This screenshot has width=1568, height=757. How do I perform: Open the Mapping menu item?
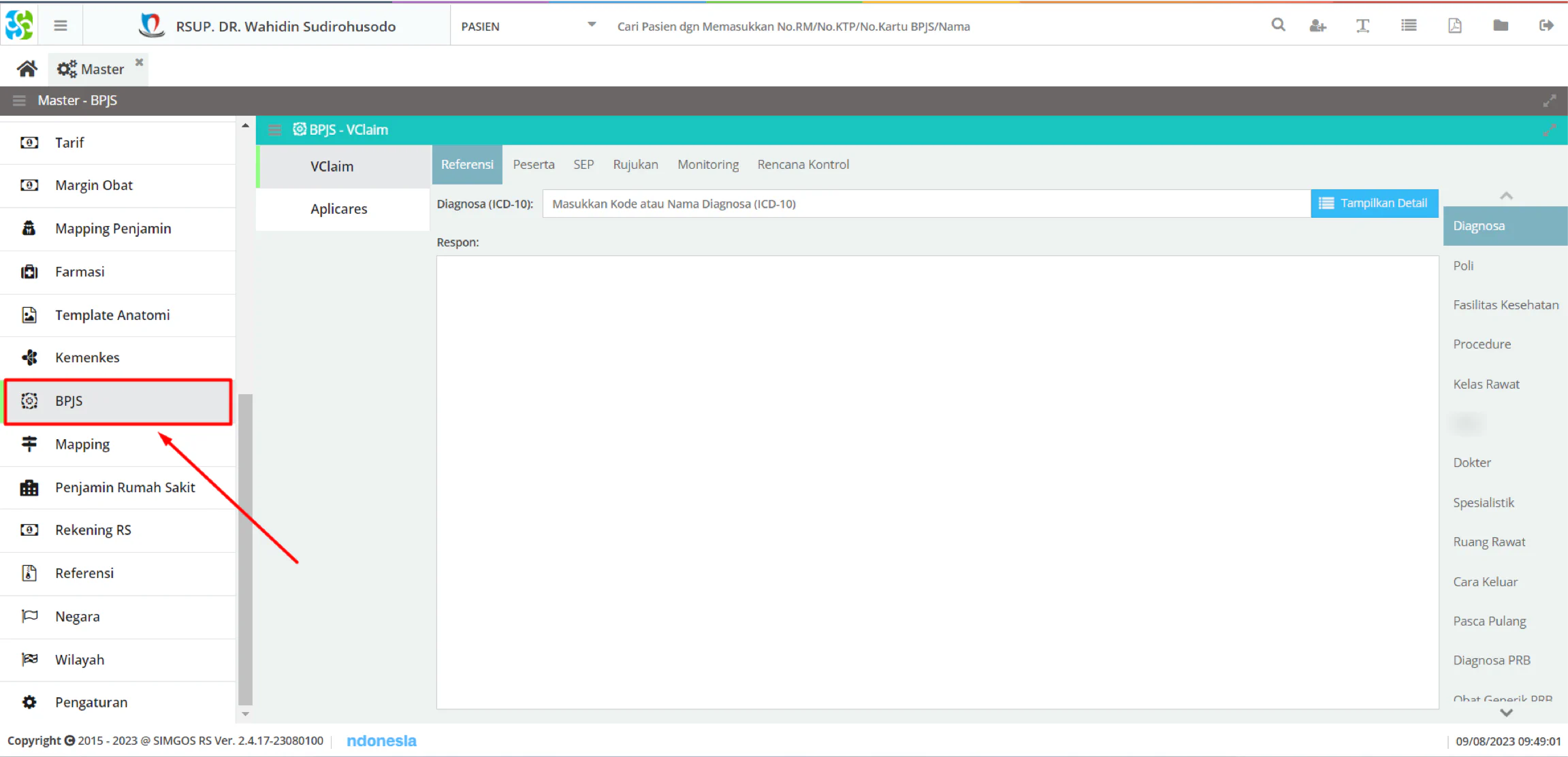pyautogui.click(x=118, y=445)
